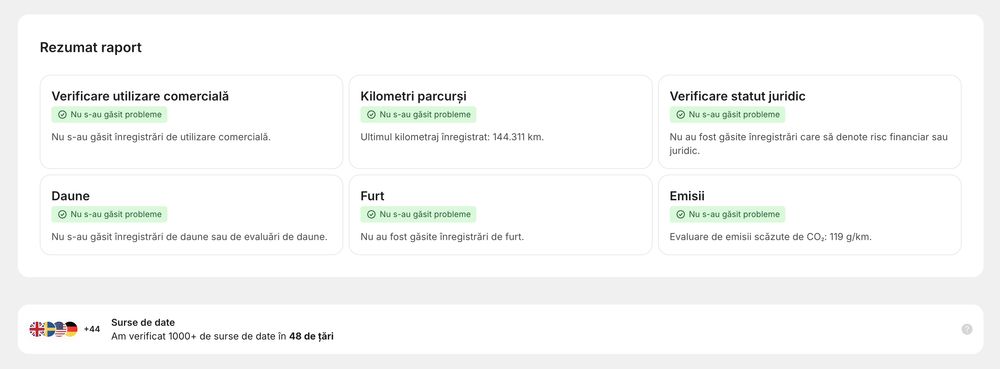Viewport: 1000px width, 369px height.
Task: Click the help question mark icon
Action: tap(967, 329)
